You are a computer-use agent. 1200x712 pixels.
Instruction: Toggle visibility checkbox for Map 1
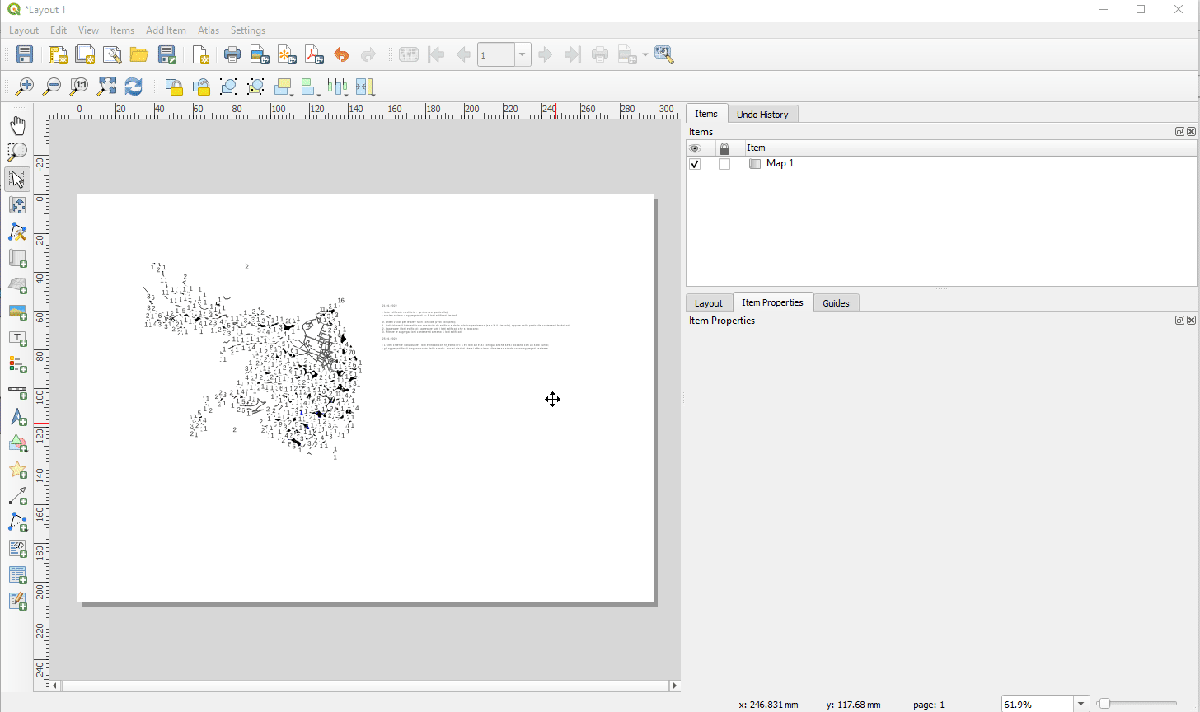695,164
